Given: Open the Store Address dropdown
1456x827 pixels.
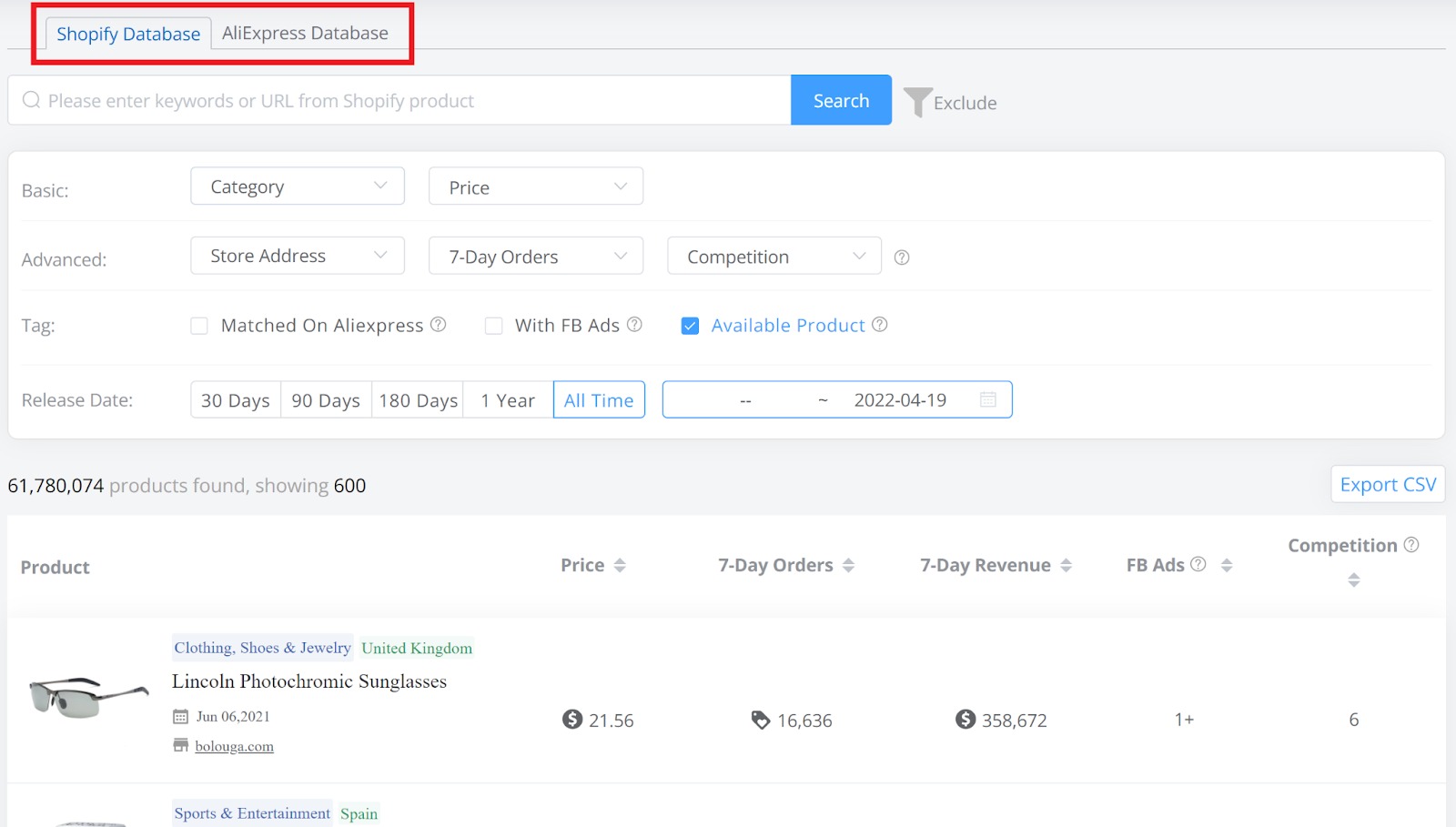Looking at the screenshot, I should pos(297,256).
